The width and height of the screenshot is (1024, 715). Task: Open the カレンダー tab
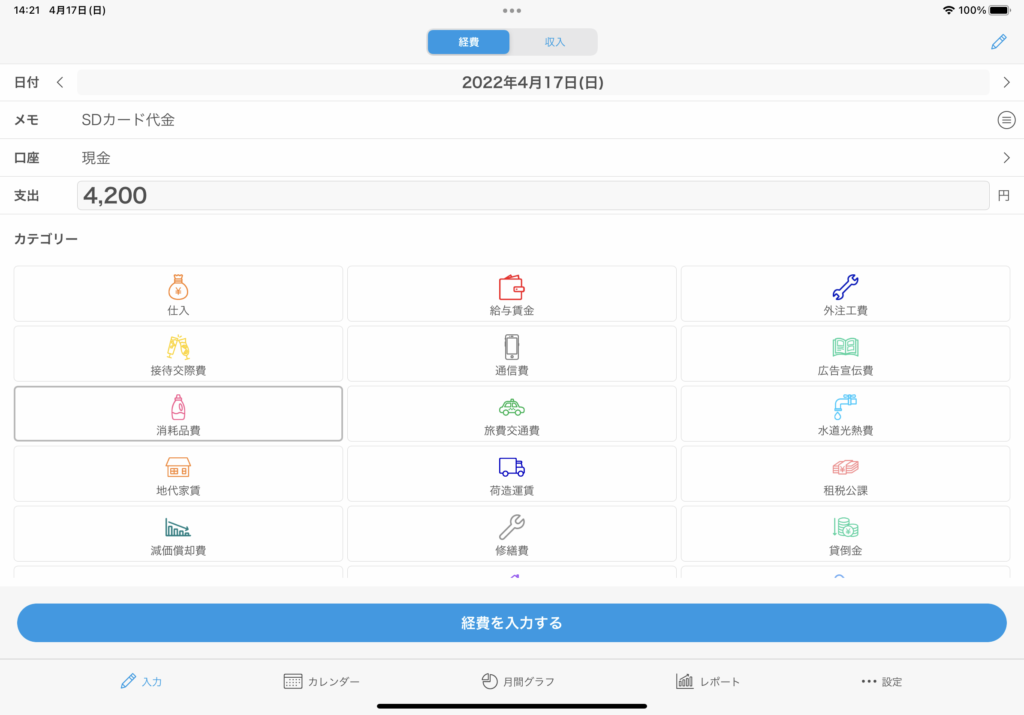(x=321, y=682)
